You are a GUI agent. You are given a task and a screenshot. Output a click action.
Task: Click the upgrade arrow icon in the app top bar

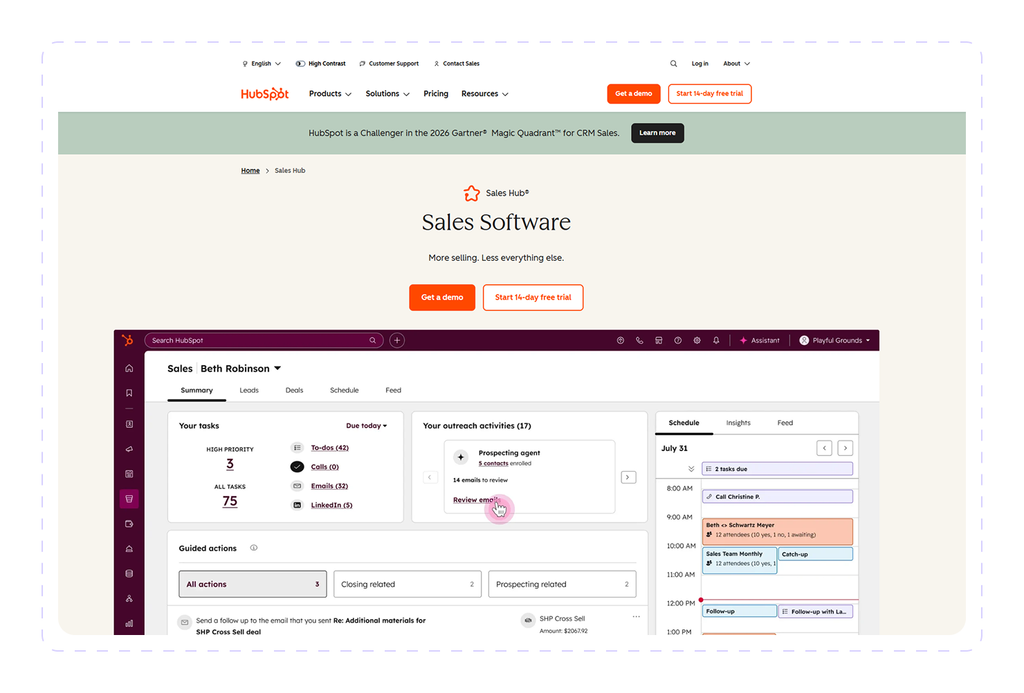pyautogui.click(x=620, y=340)
